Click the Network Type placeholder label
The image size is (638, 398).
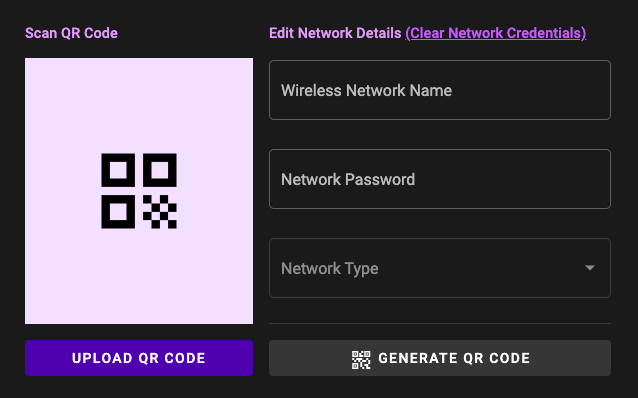tap(330, 269)
